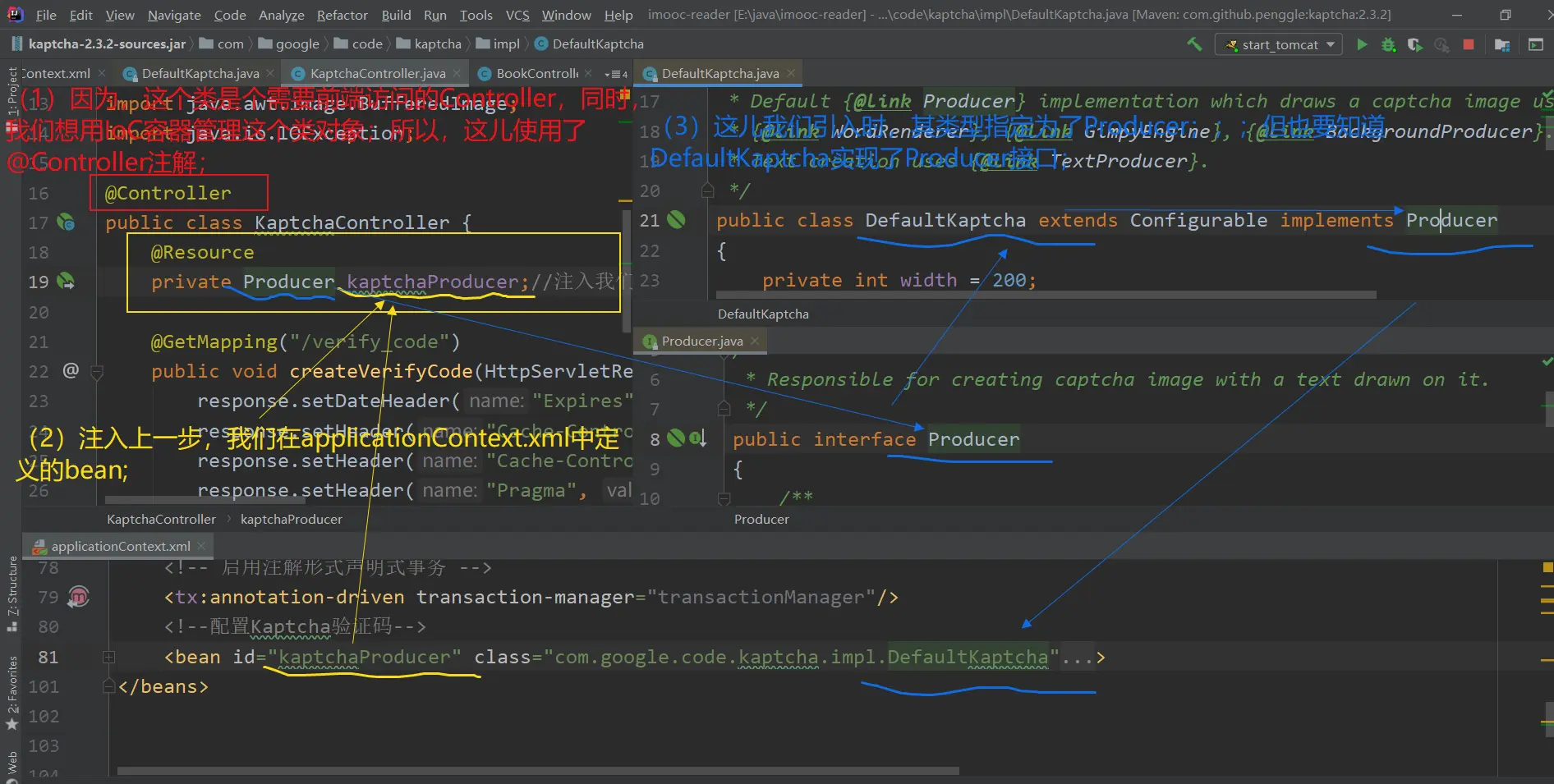Click the green Run button
Viewport: 1554px width, 784px height.
click(1362, 45)
